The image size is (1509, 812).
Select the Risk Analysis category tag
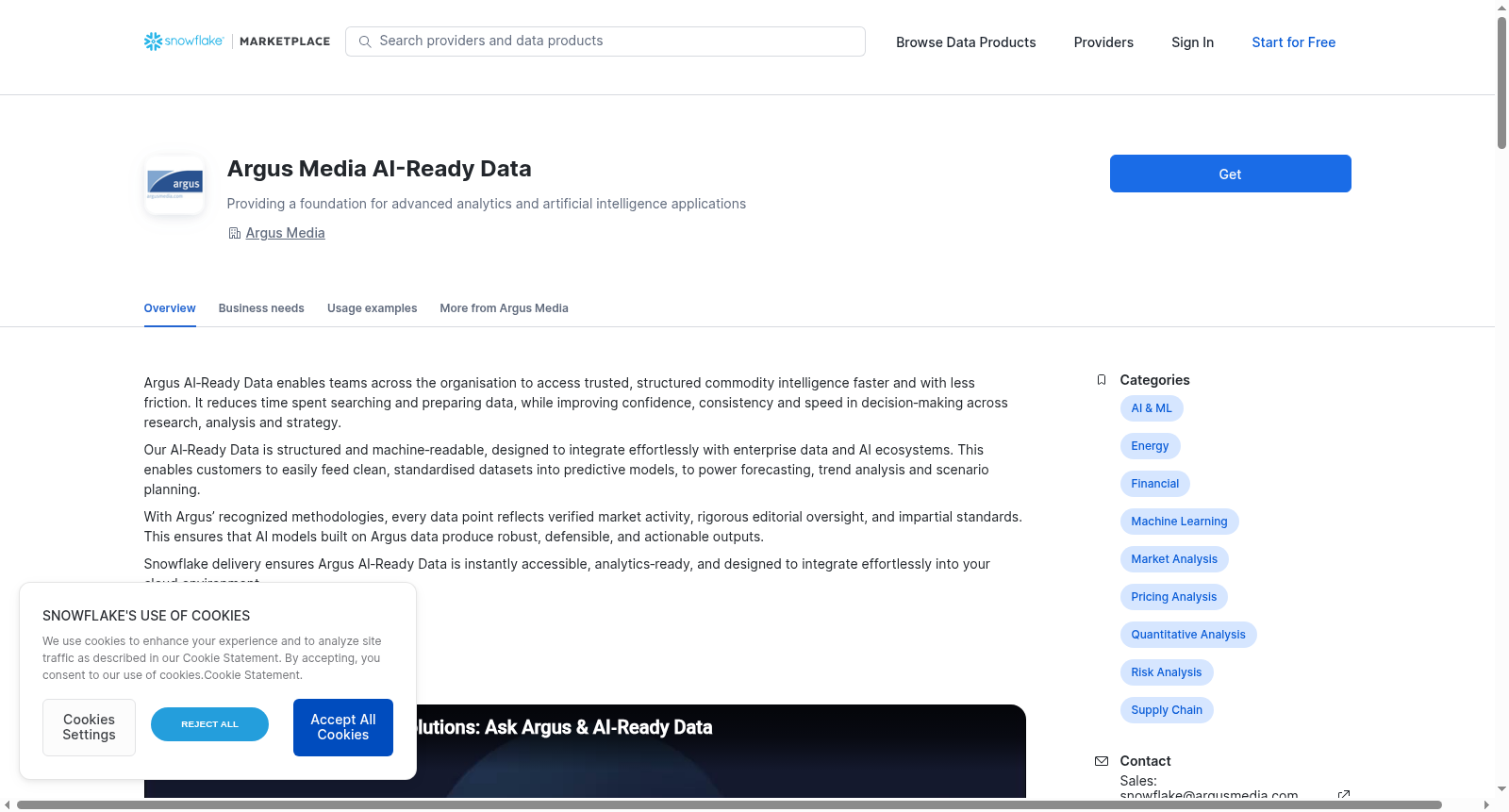pyautogui.click(x=1167, y=672)
